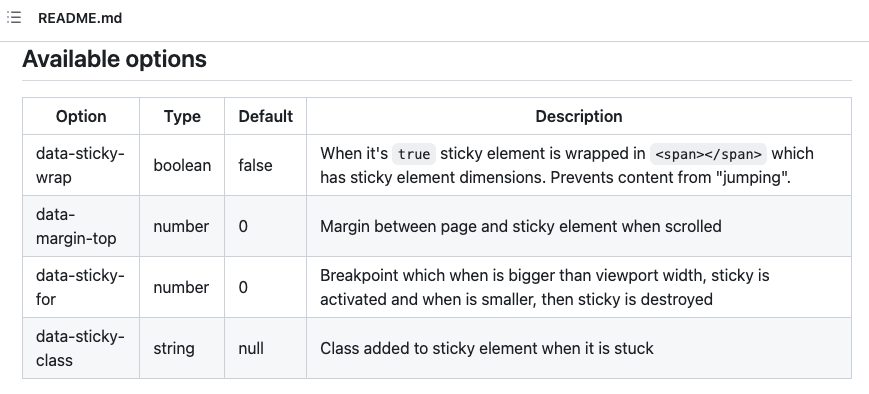The width and height of the screenshot is (869, 394).
Task: Click the data-margin-top option cell
Action: [81, 226]
